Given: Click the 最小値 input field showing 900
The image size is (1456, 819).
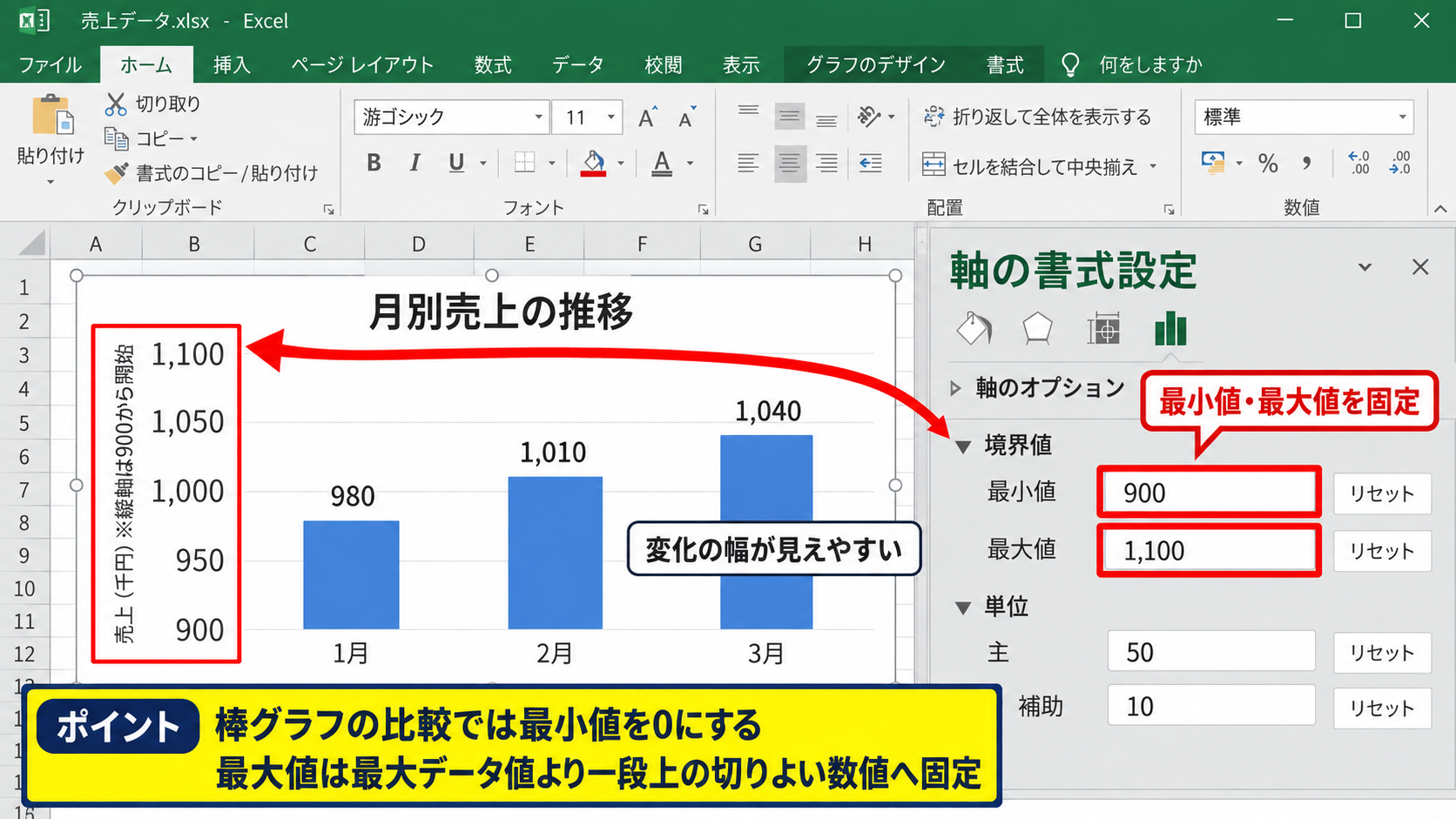Looking at the screenshot, I should (1209, 493).
